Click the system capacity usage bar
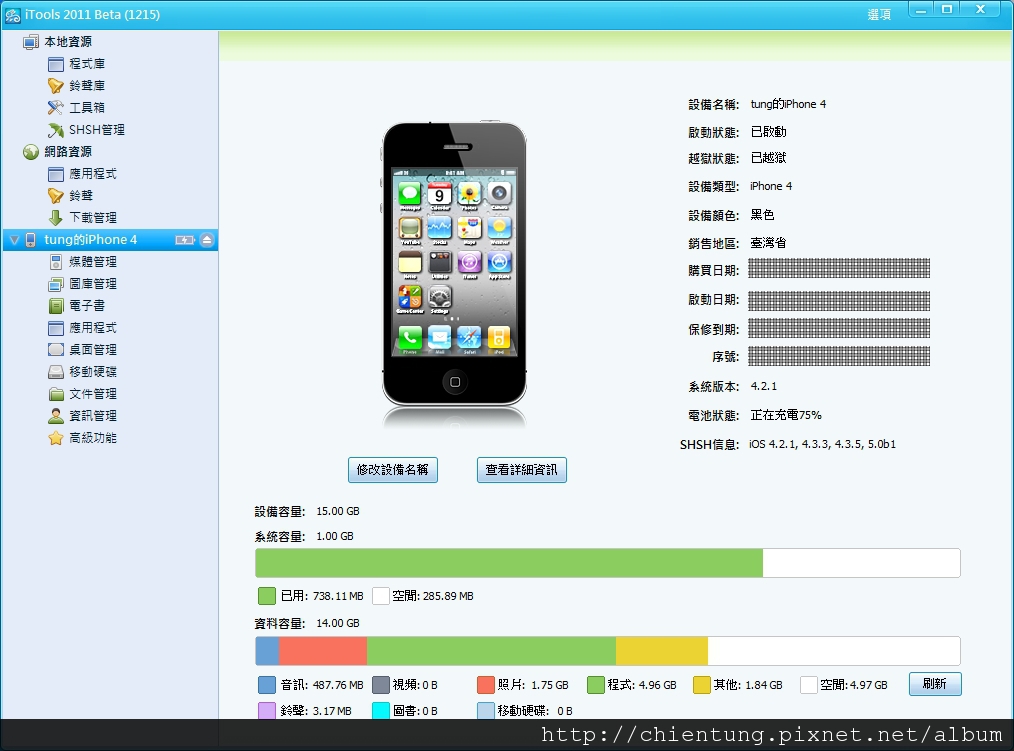 [608, 563]
